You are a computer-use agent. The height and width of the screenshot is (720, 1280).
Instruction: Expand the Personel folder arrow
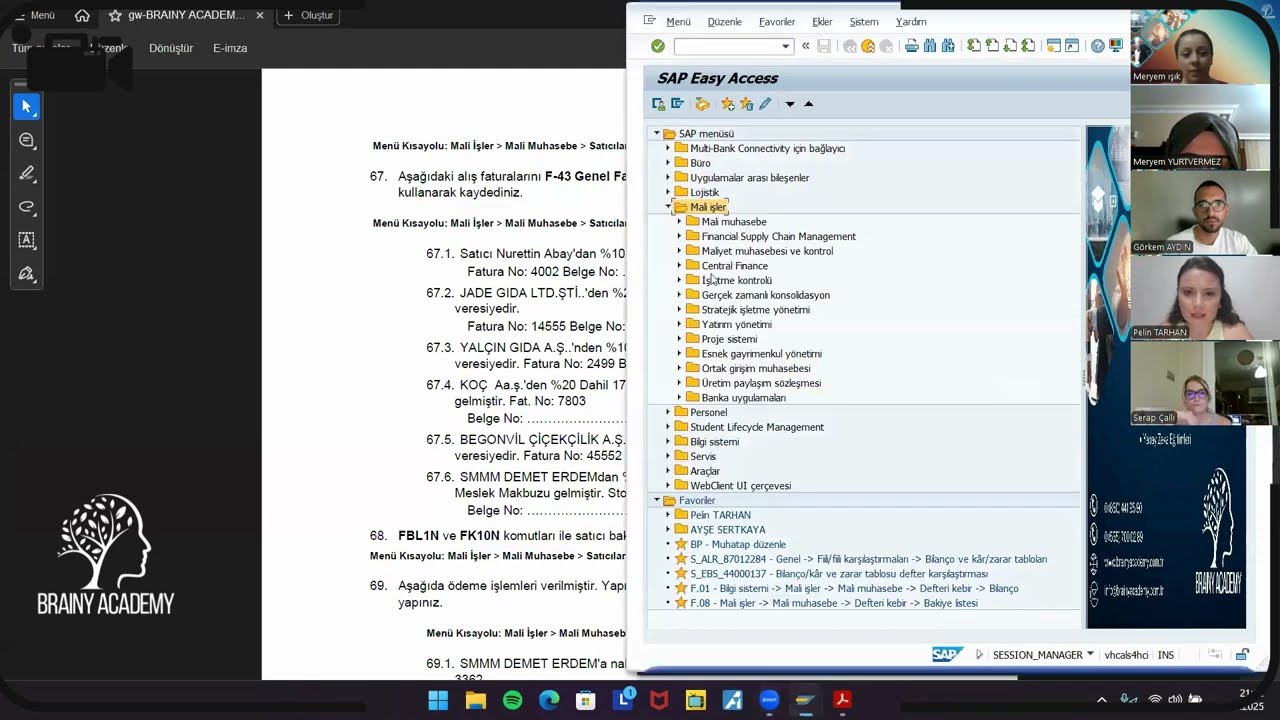coord(669,412)
